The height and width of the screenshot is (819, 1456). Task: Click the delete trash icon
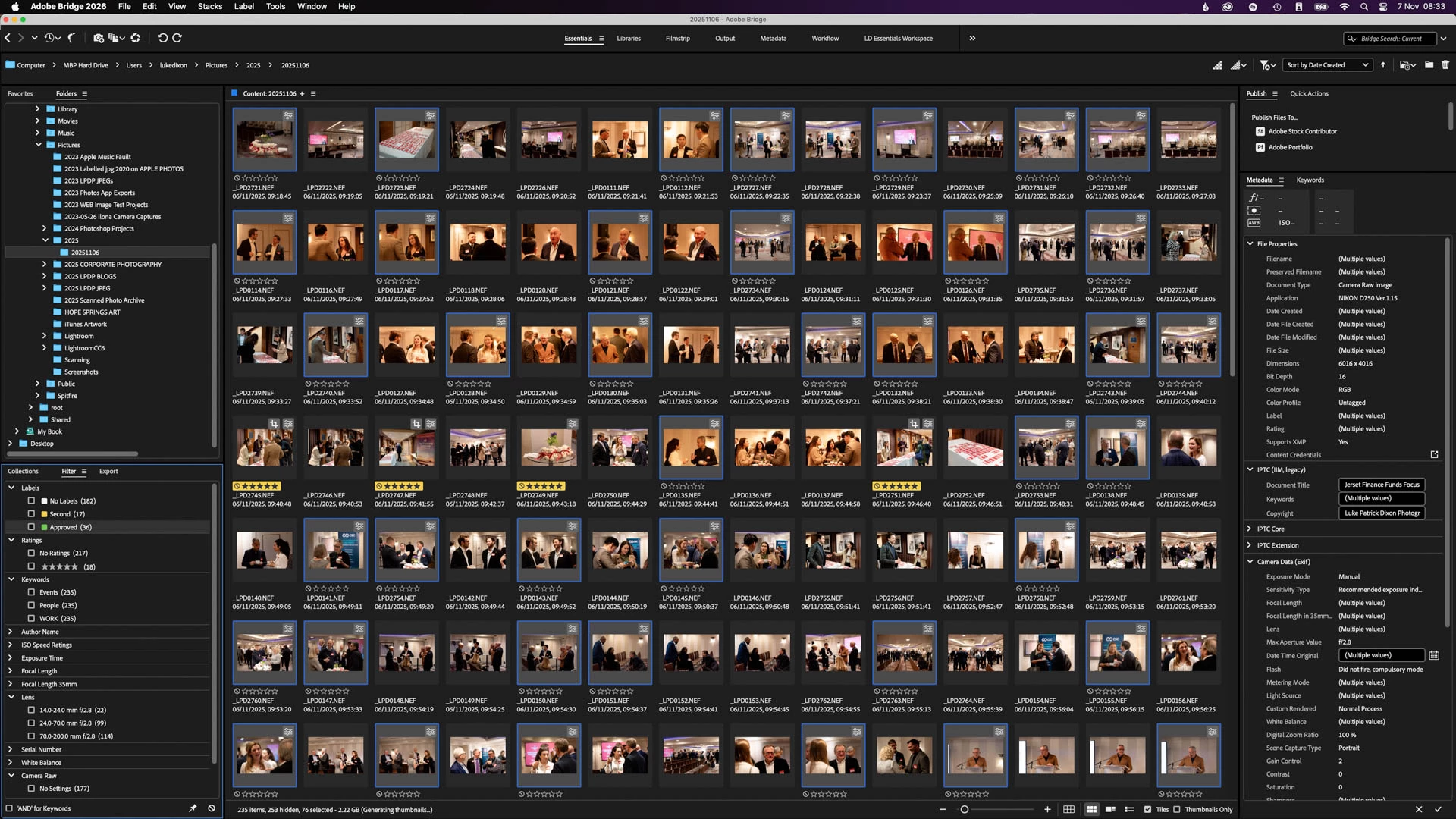tap(1445, 65)
